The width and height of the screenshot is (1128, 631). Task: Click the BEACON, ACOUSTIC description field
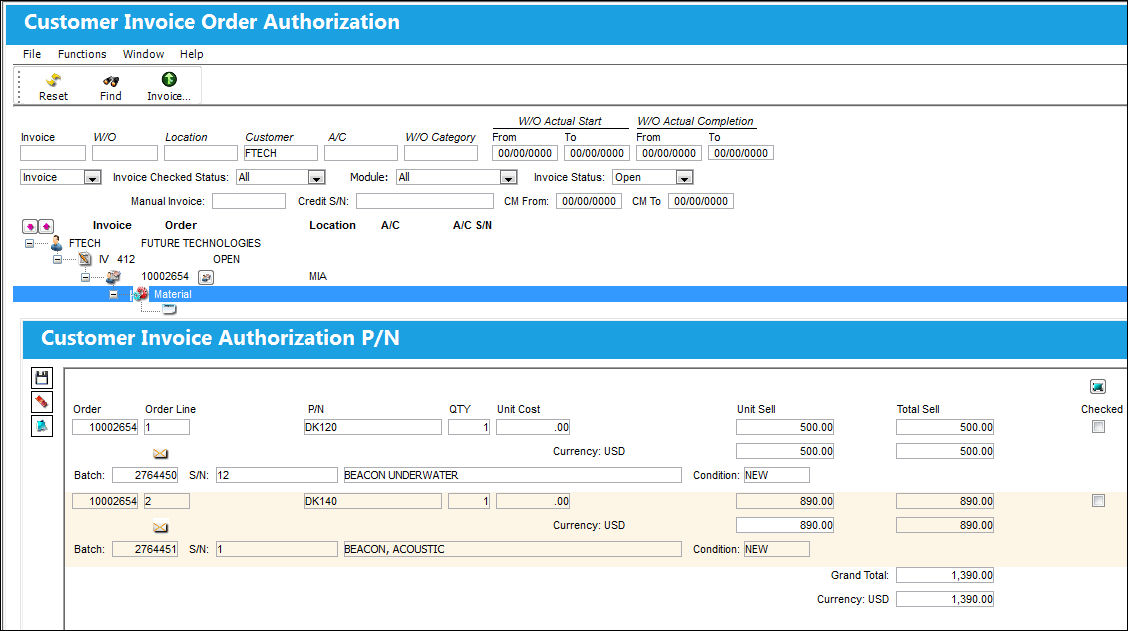tap(512, 550)
